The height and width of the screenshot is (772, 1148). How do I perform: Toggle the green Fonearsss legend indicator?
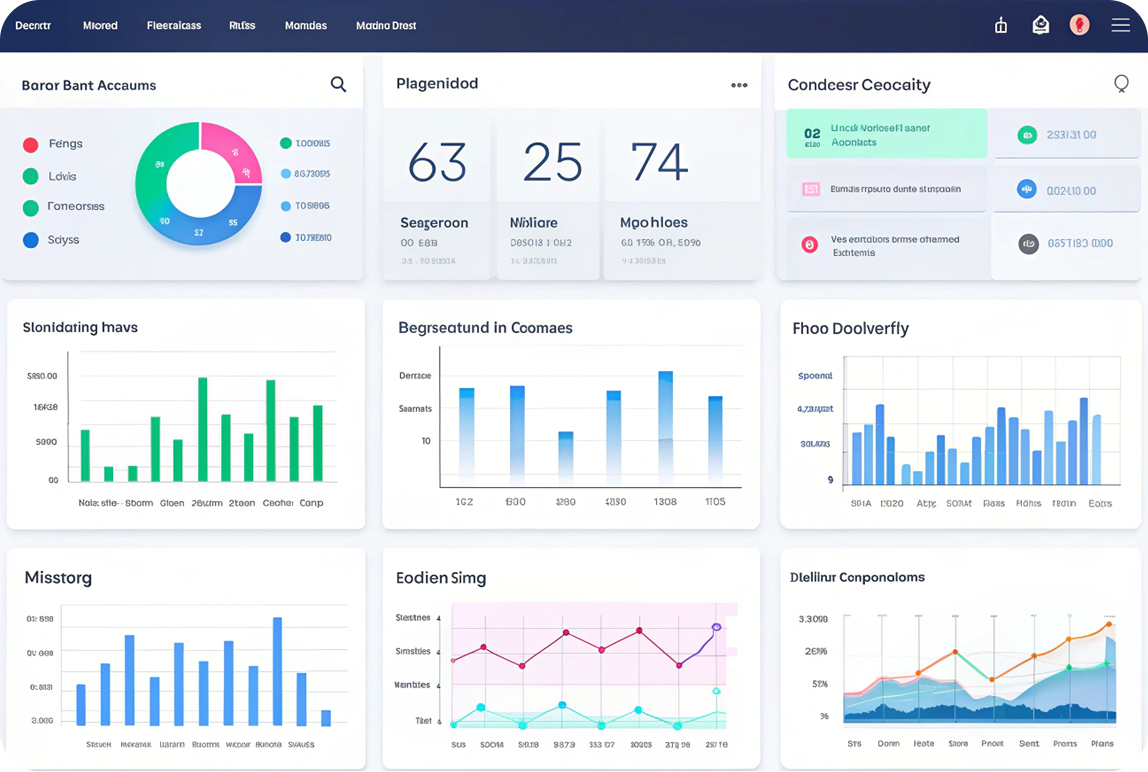tap(31, 207)
